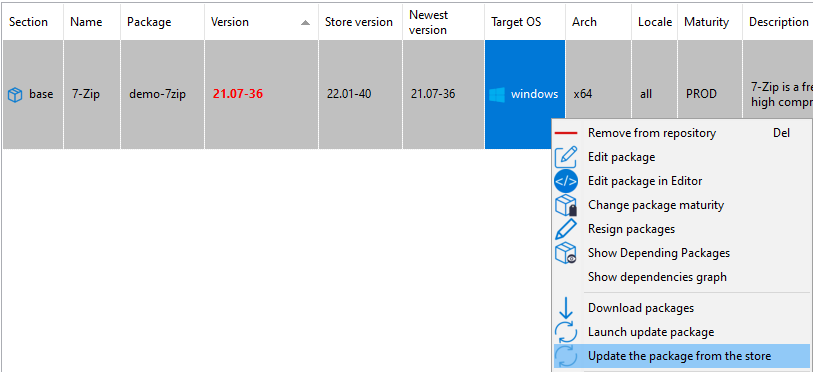Click the Launch update package refresh icon

coord(566,332)
